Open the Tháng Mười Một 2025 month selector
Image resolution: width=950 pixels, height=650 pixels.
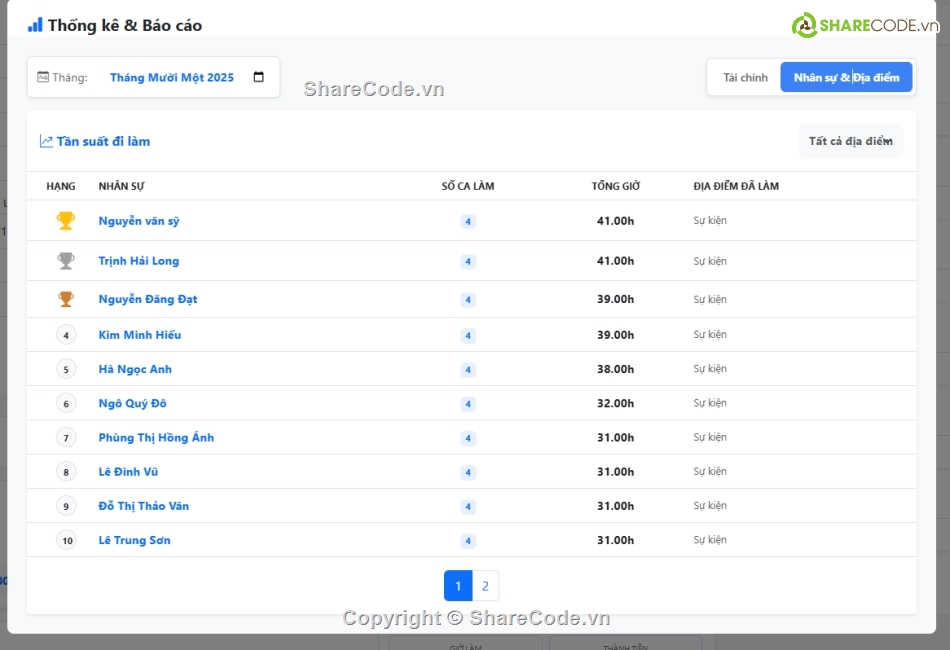[x=172, y=78]
